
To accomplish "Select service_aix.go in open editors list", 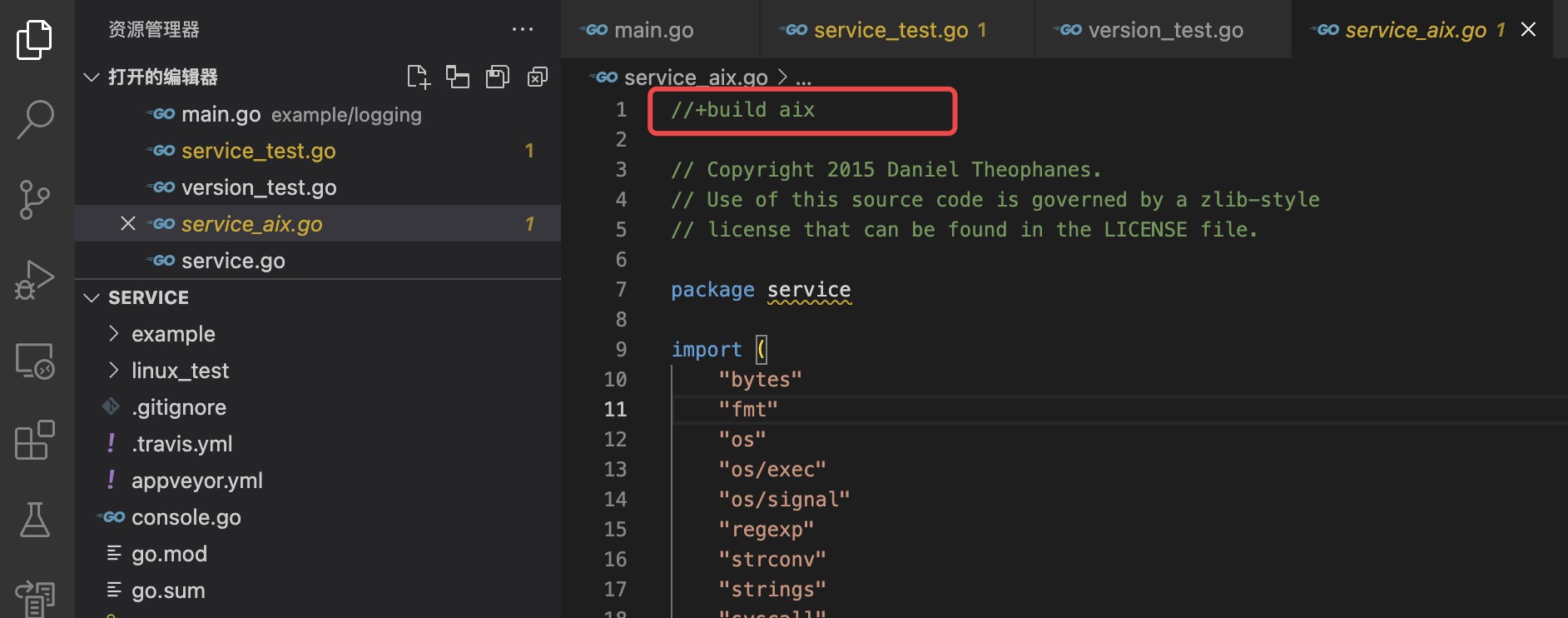I will pyautogui.click(x=318, y=224).
